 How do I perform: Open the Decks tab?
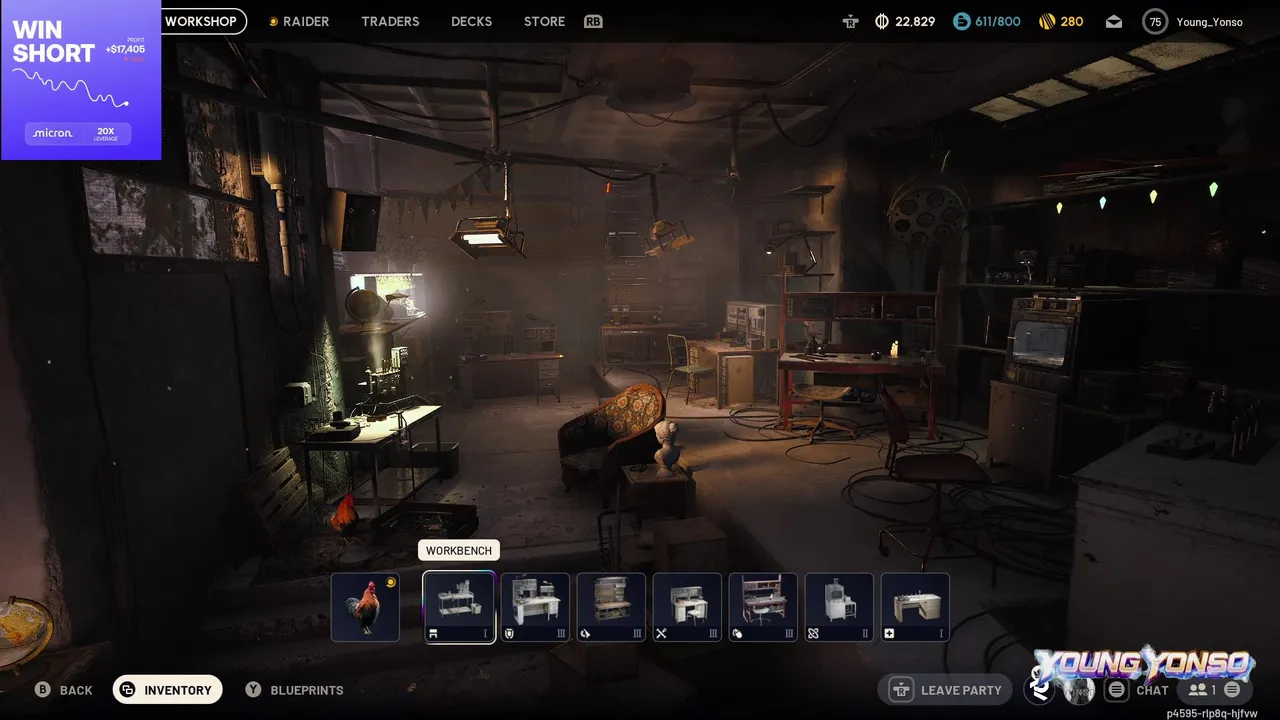point(471,21)
